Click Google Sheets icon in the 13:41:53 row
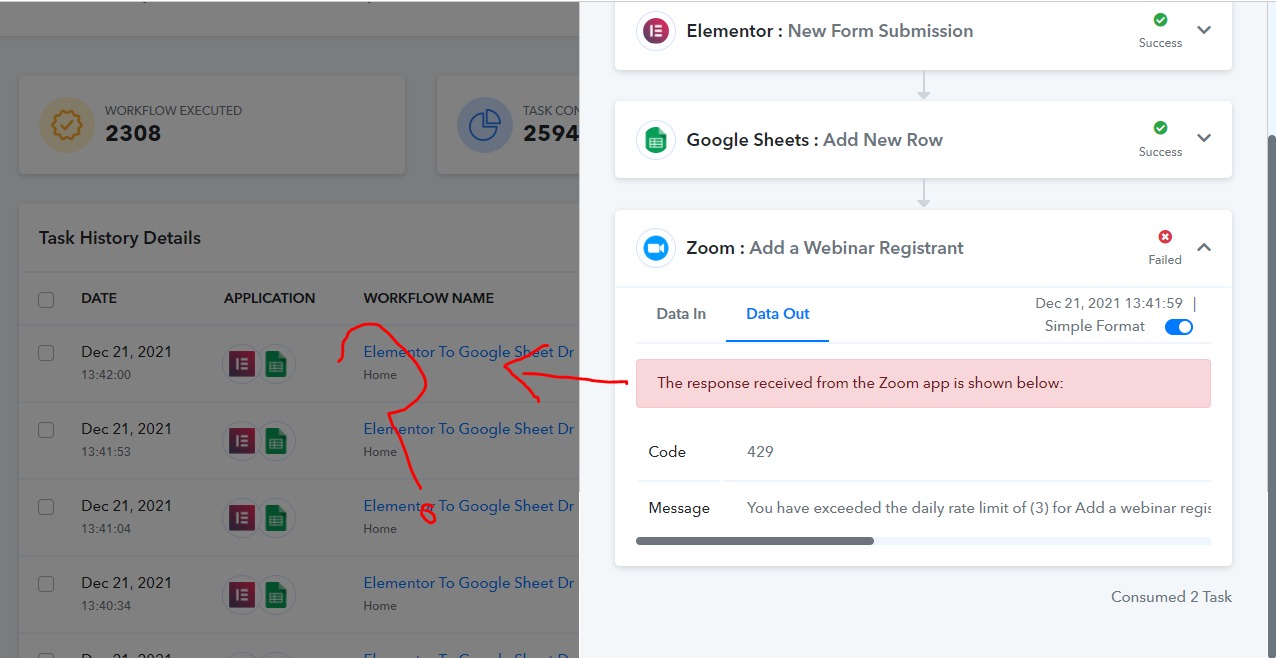Viewport: 1276px width, 658px height. [x=277, y=441]
